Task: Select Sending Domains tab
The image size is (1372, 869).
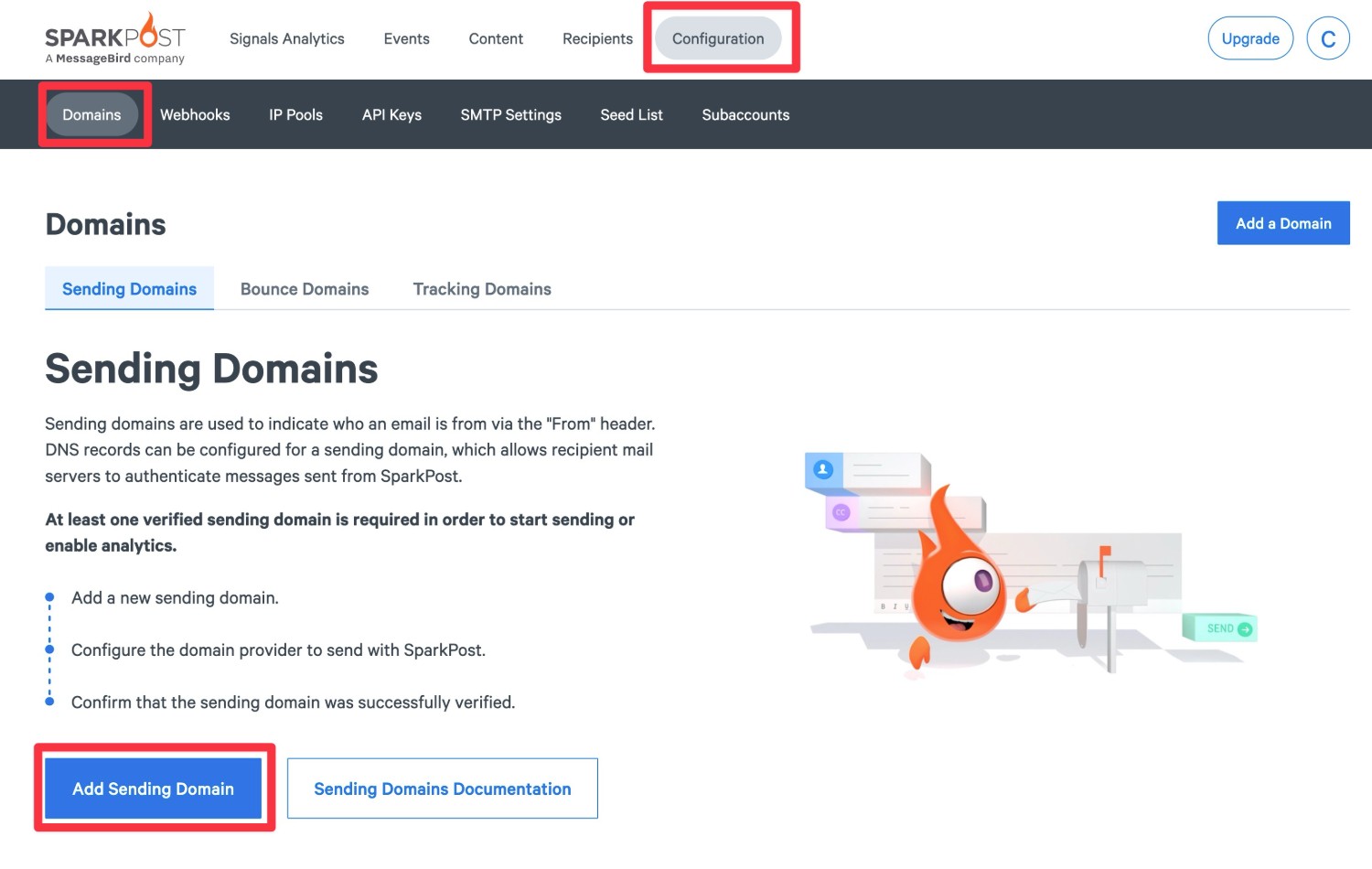Action: coord(129,289)
